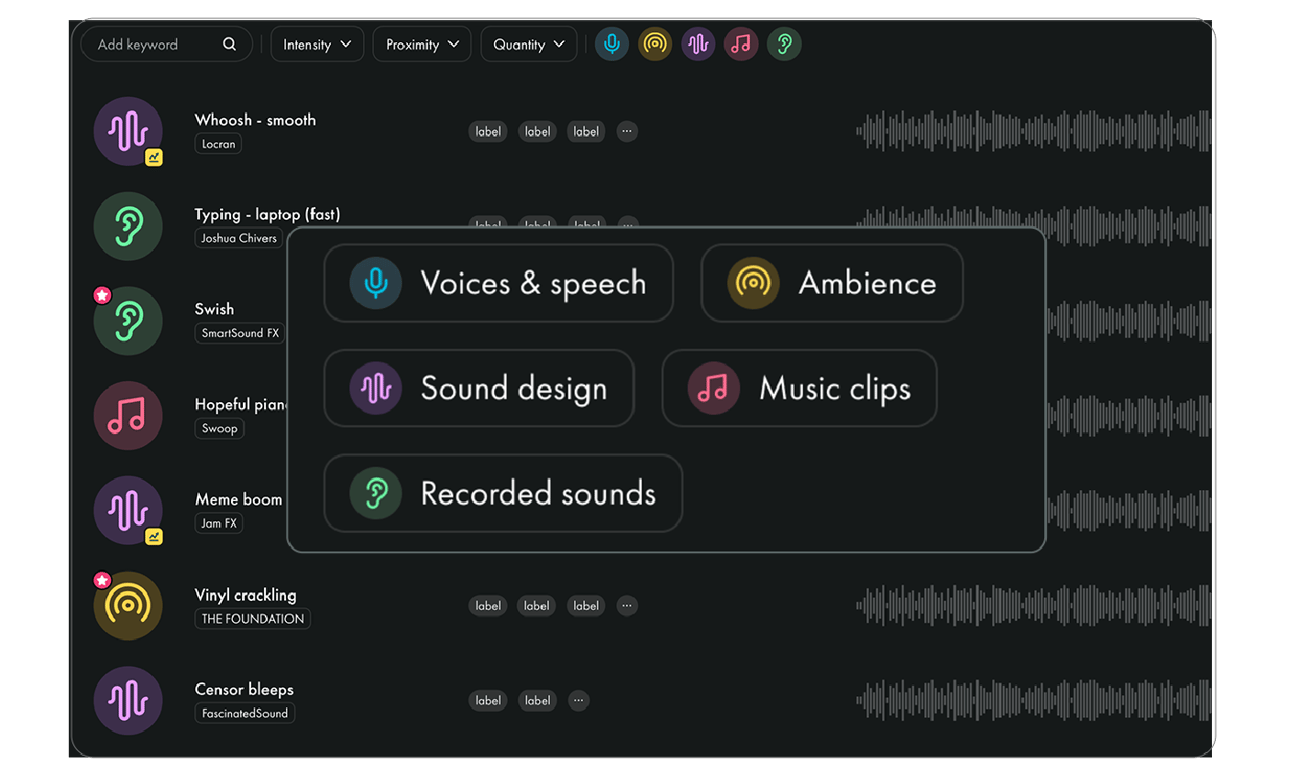Click the star badge on Swish icon
The width and height of the screenshot is (1300, 774).
tap(101, 295)
